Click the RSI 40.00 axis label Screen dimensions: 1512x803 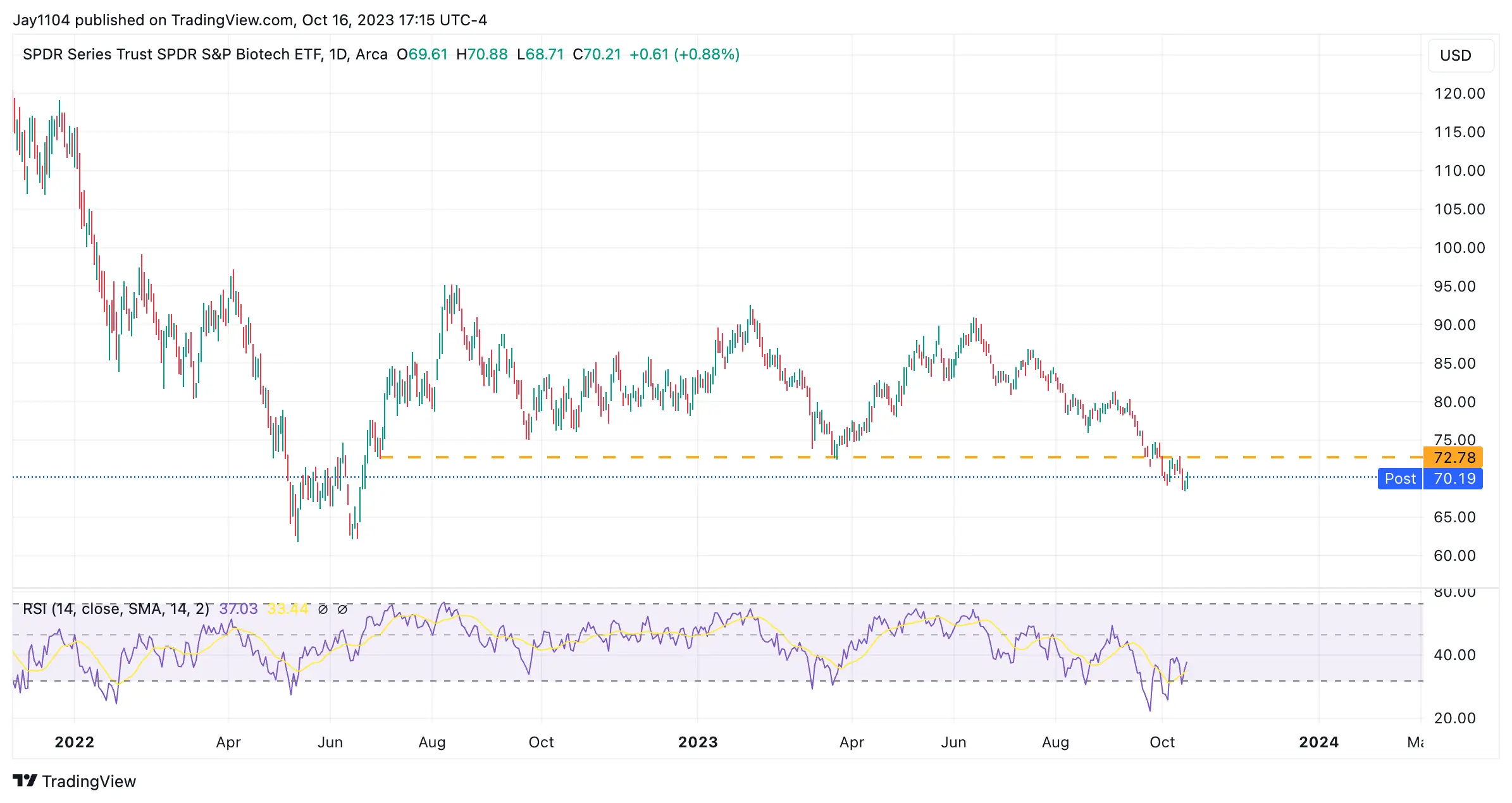click(1454, 655)
